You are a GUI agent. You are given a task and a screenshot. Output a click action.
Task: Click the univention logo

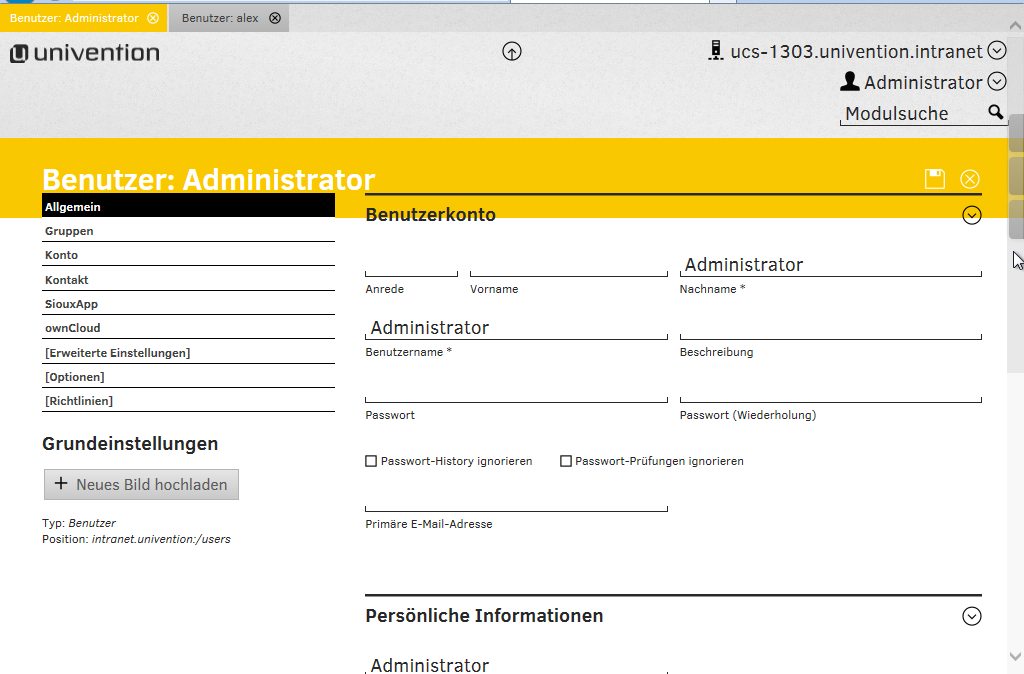point(85,53)
